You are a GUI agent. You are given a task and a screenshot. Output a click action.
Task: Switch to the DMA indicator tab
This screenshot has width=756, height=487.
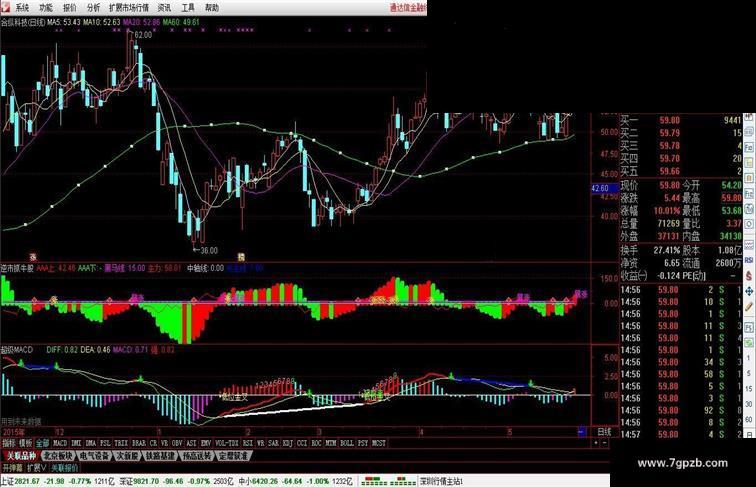coord(90,443)
